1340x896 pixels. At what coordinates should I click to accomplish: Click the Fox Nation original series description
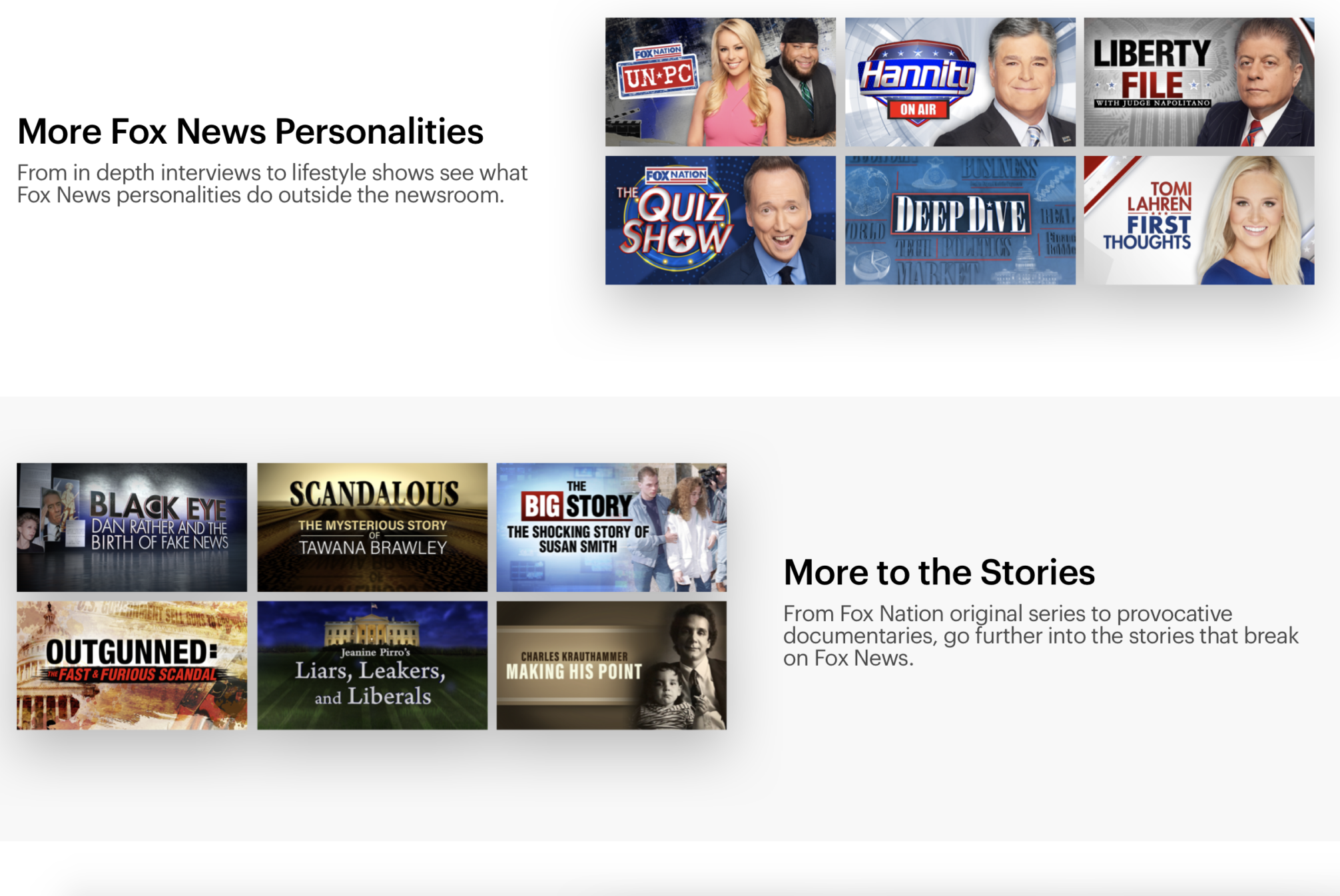point(1041,636)
